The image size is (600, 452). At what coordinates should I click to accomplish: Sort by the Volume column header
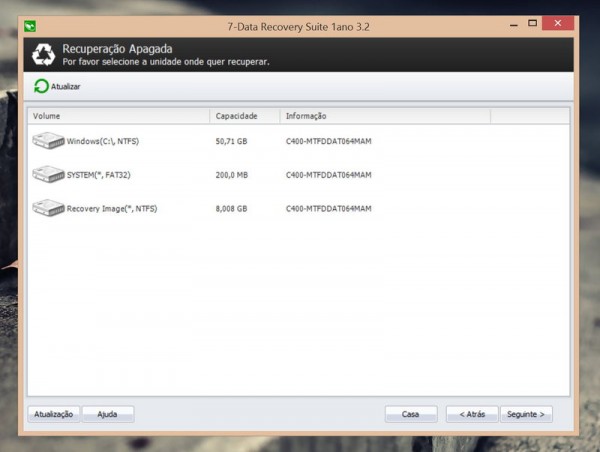(x=119, y=116)
